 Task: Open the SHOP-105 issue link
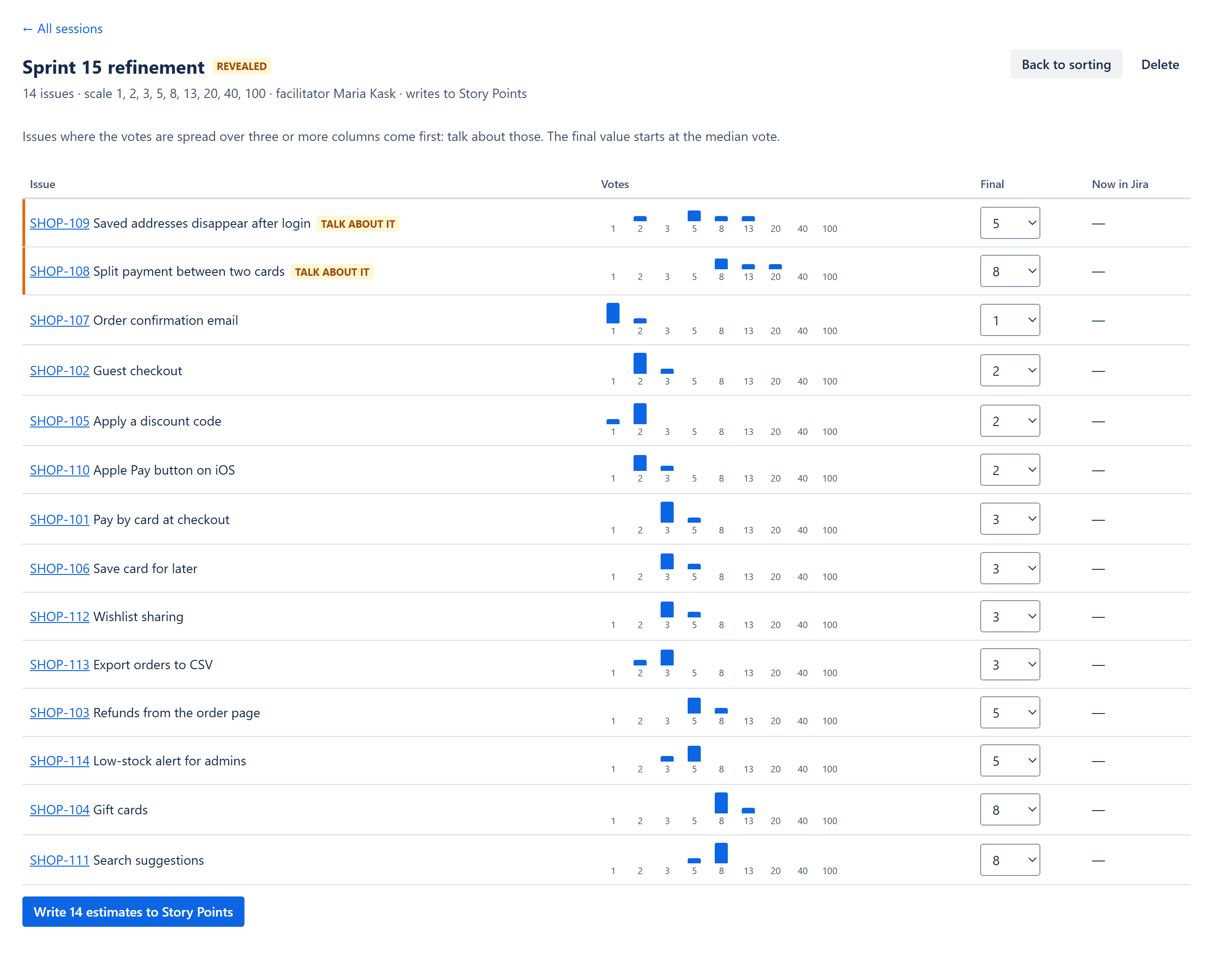(59, 420)
